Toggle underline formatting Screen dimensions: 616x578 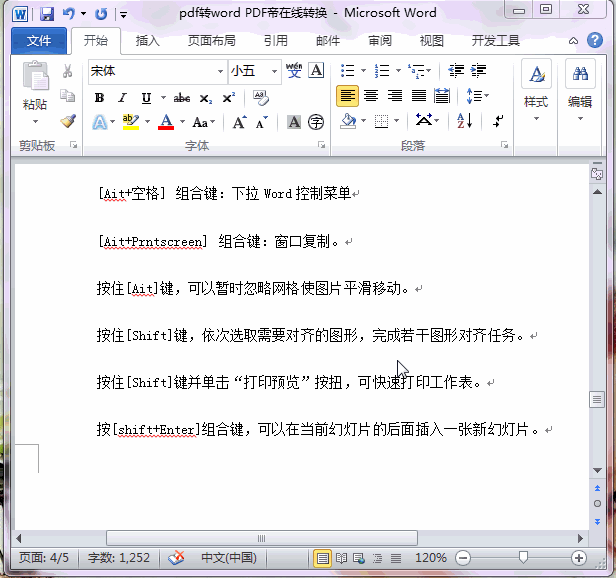tap(146, 97)
